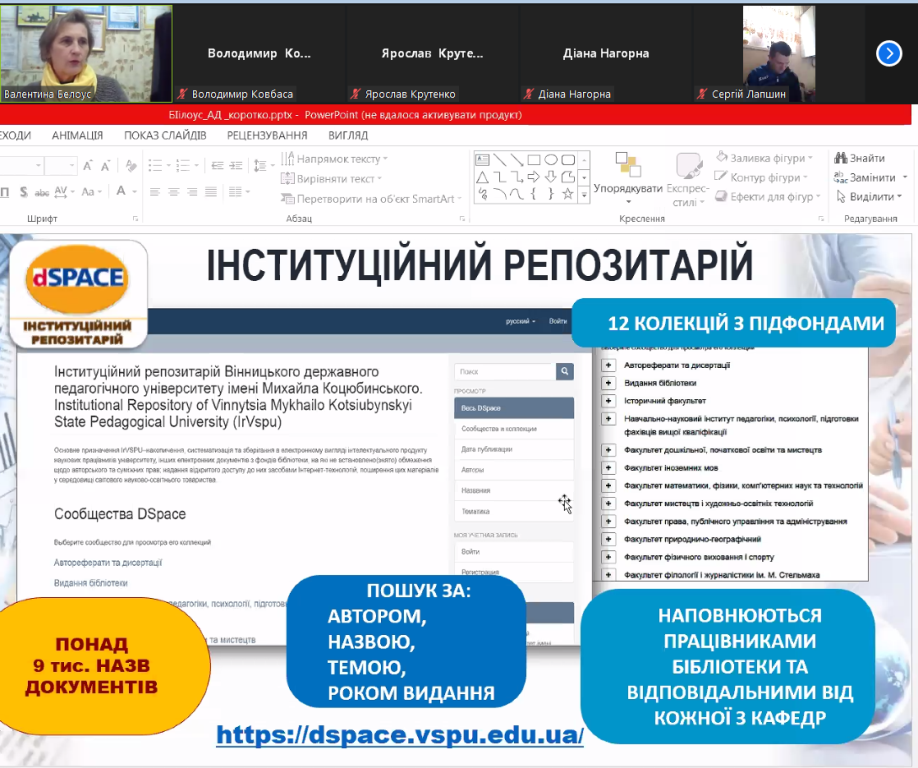
Task: Justify the text in paragraph group
Action: pos(211,191)
